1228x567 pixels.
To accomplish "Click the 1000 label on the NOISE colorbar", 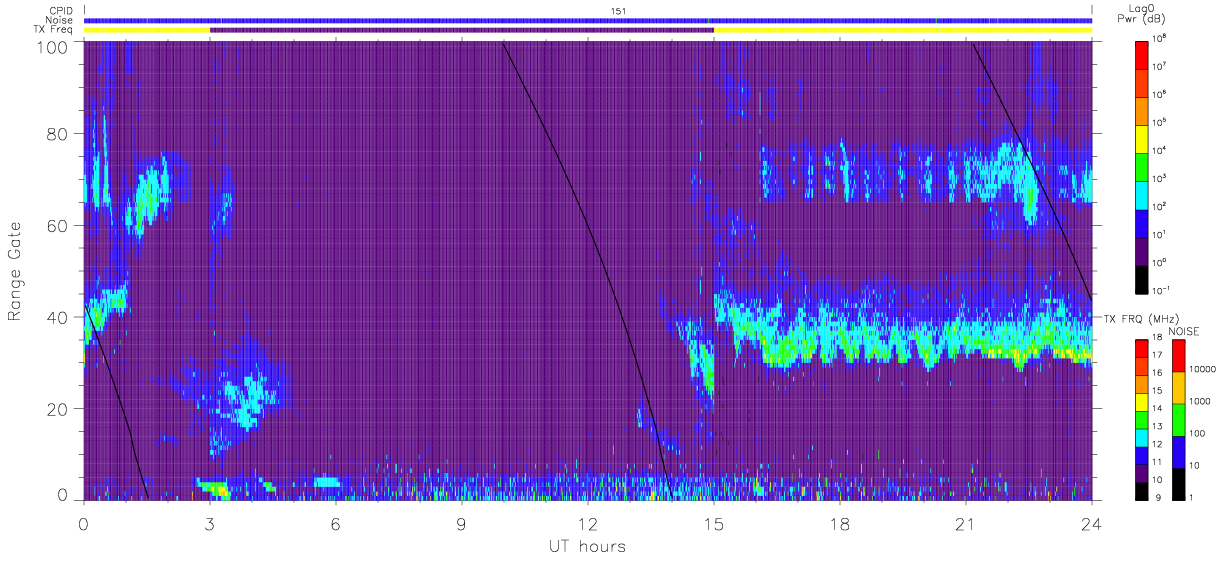I will (x=1199, y=402).
